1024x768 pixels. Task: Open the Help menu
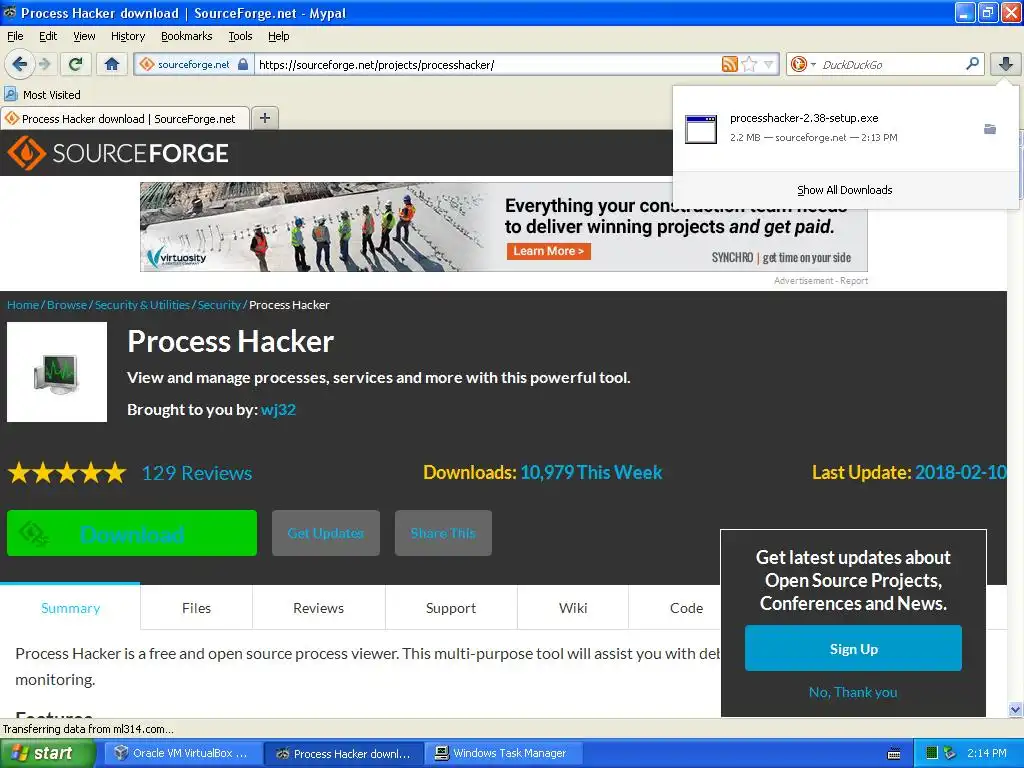pyautogui.click(x=278, y=36)
